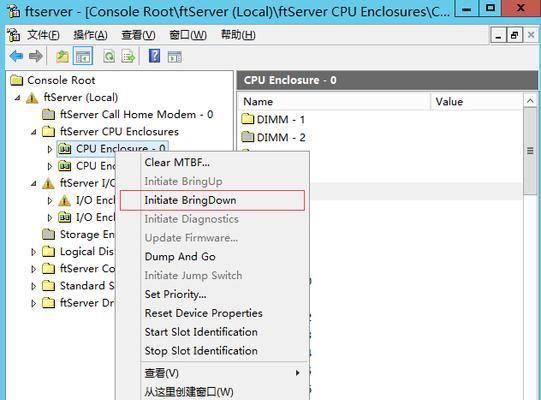This screenshot has height=400, width=541.
Task: Click scrollbar up arrow in details pane
Action: tap(530, 101)
